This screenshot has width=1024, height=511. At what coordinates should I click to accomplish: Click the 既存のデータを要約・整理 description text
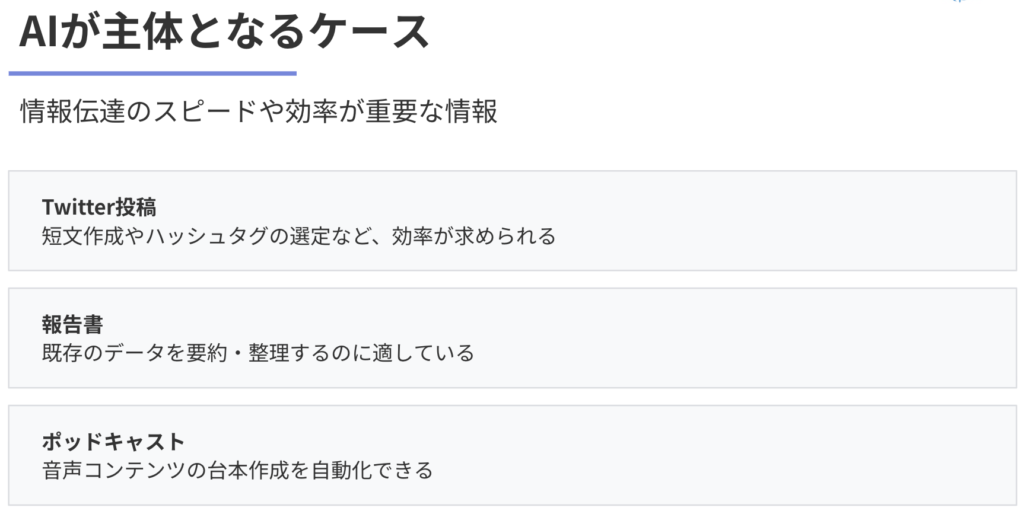tap(258, 354)
